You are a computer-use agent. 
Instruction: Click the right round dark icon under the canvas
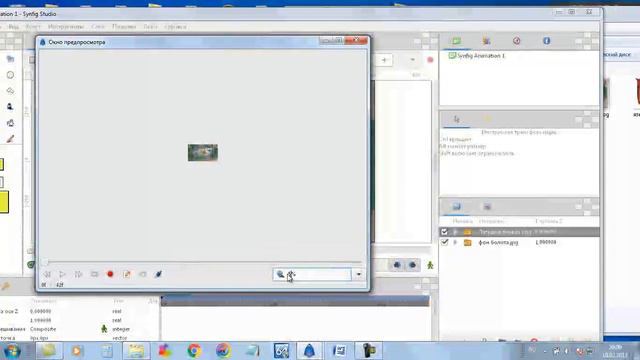pyautogui.click(x=413, y=265)
